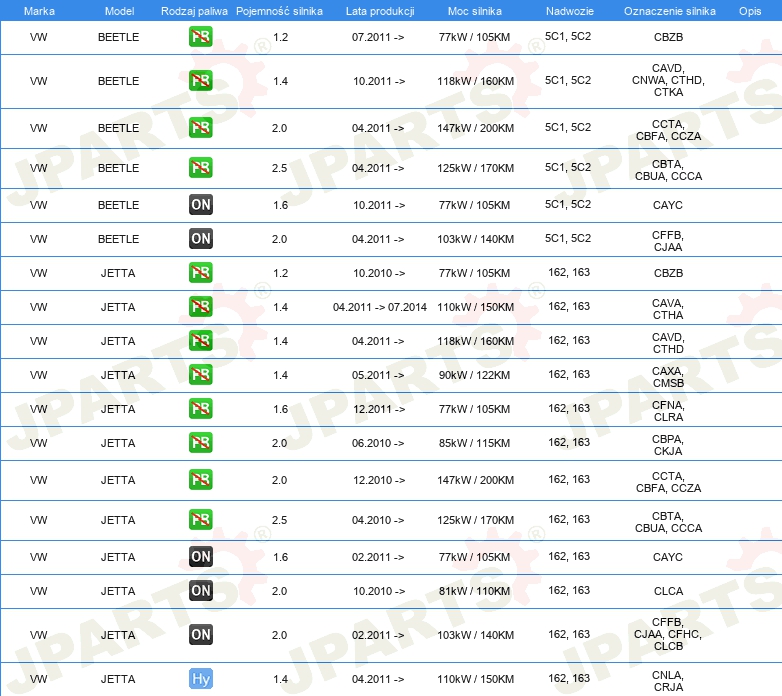Click the petrol icon in Beetle 1.2 row

coord(201,37)
